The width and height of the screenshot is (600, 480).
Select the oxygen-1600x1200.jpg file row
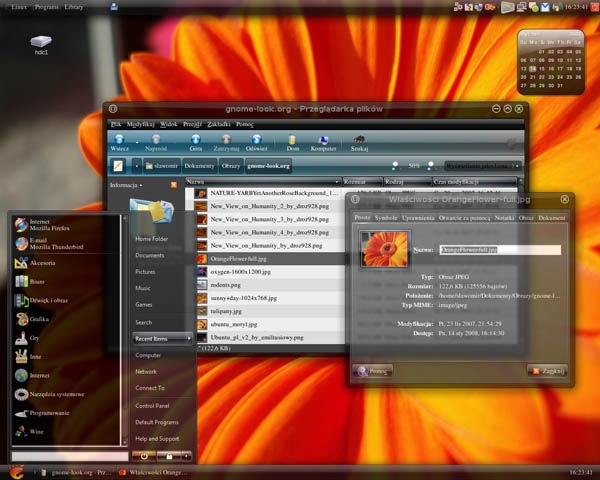[x=268, y=272]
